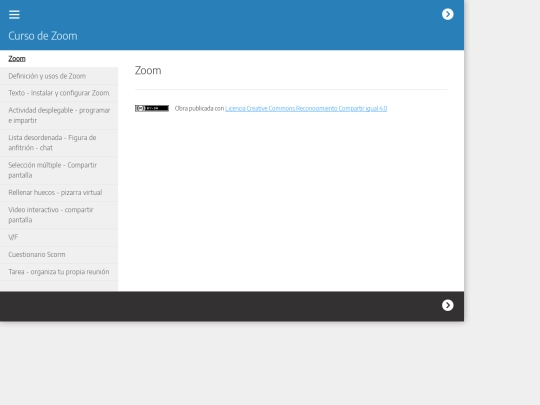Follow the Licencia Creative Commons link
540x405 pixels.
click(306, 108)
